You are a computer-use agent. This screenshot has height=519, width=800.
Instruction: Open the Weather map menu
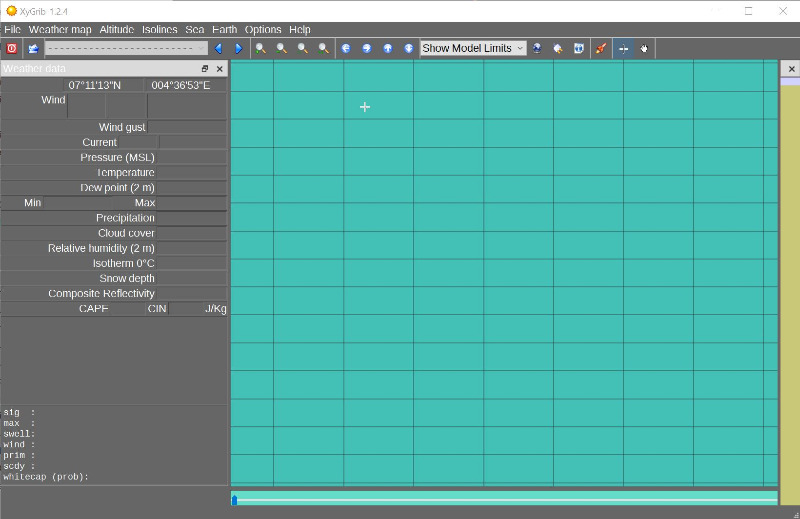60,30
